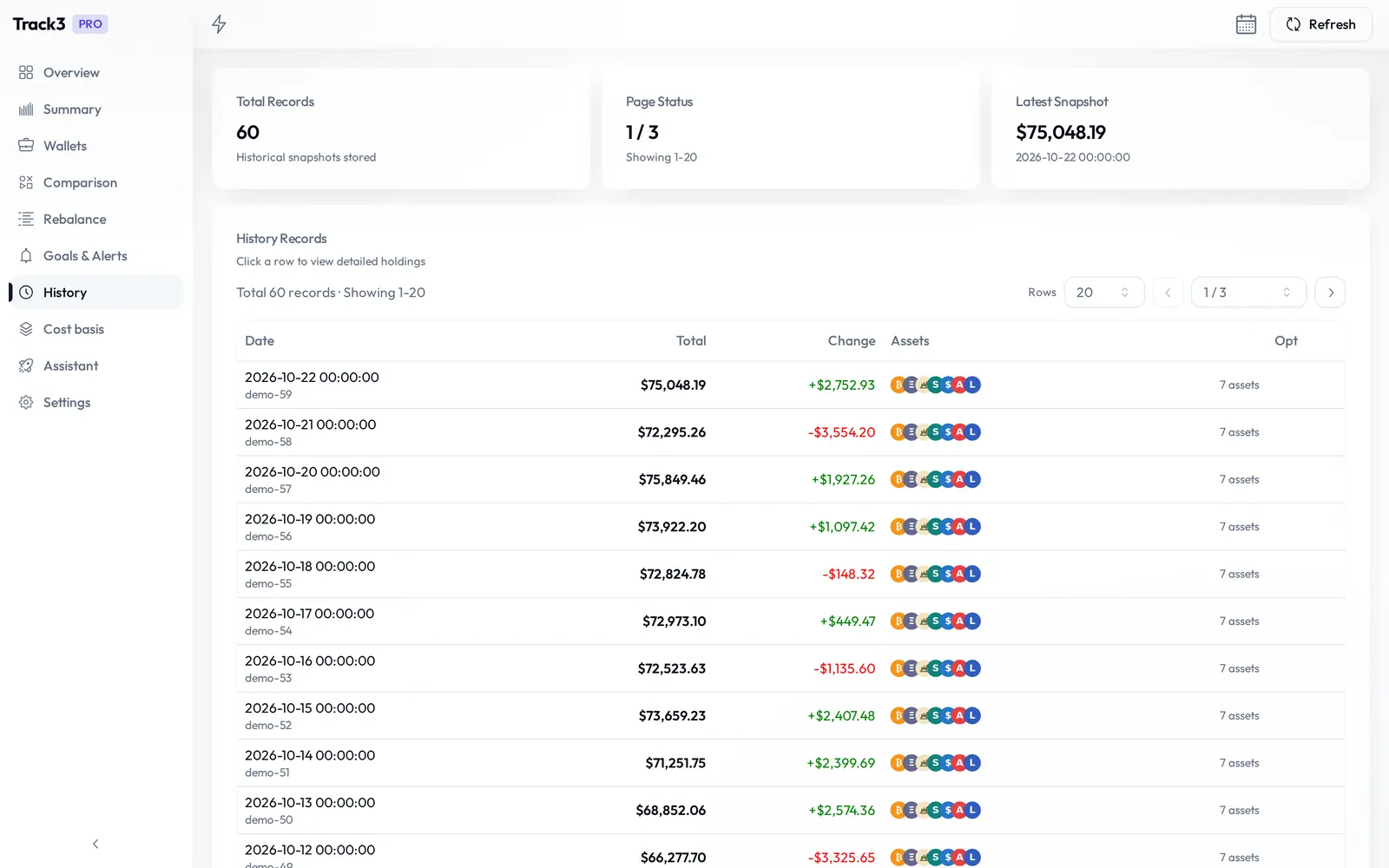Click the Settings gear icon
Screen dimensions: 1389x868
pos(26,403)
